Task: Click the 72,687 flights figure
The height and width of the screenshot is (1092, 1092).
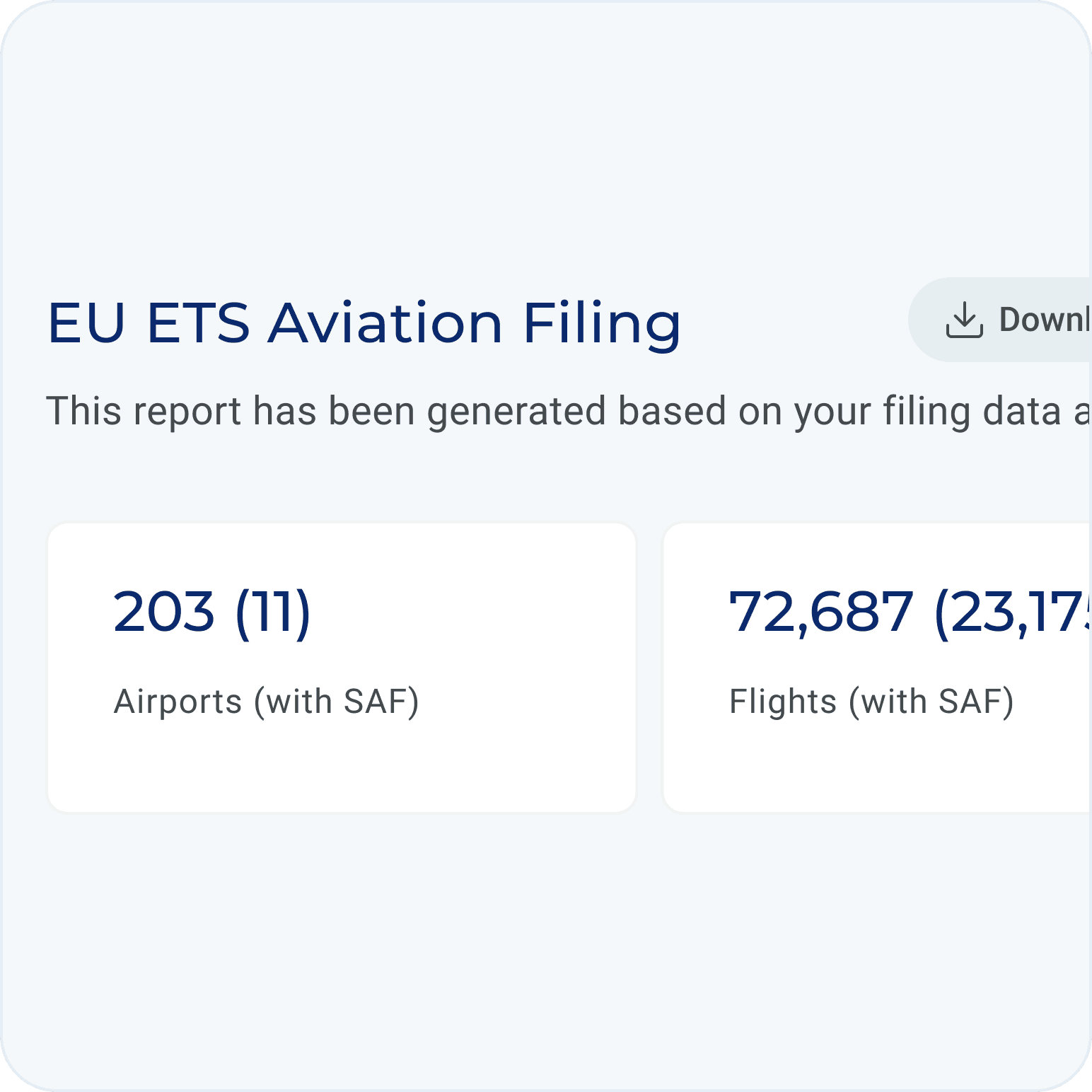Action: (821, 612)
